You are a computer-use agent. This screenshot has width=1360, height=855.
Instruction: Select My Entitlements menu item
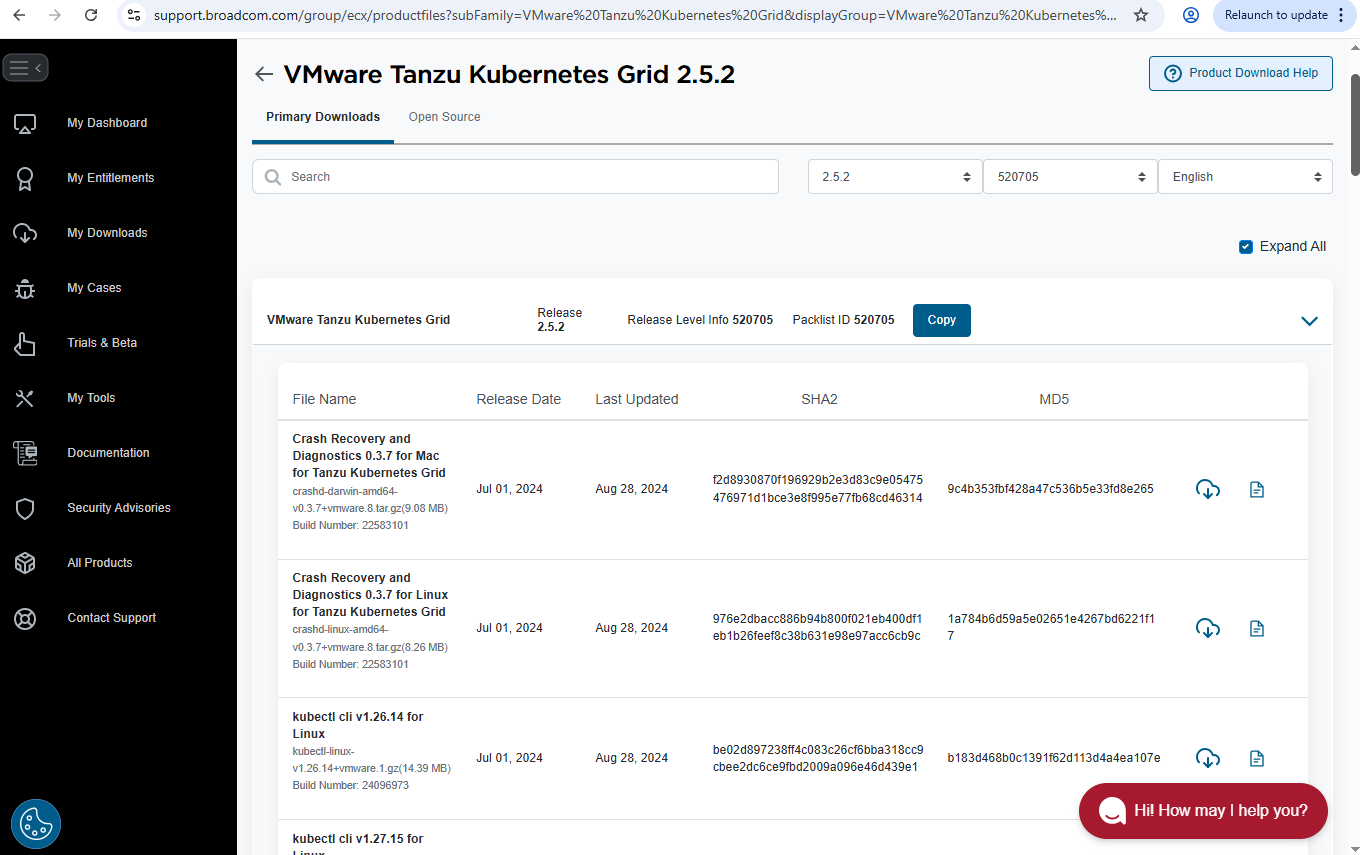tap(111, 178)
